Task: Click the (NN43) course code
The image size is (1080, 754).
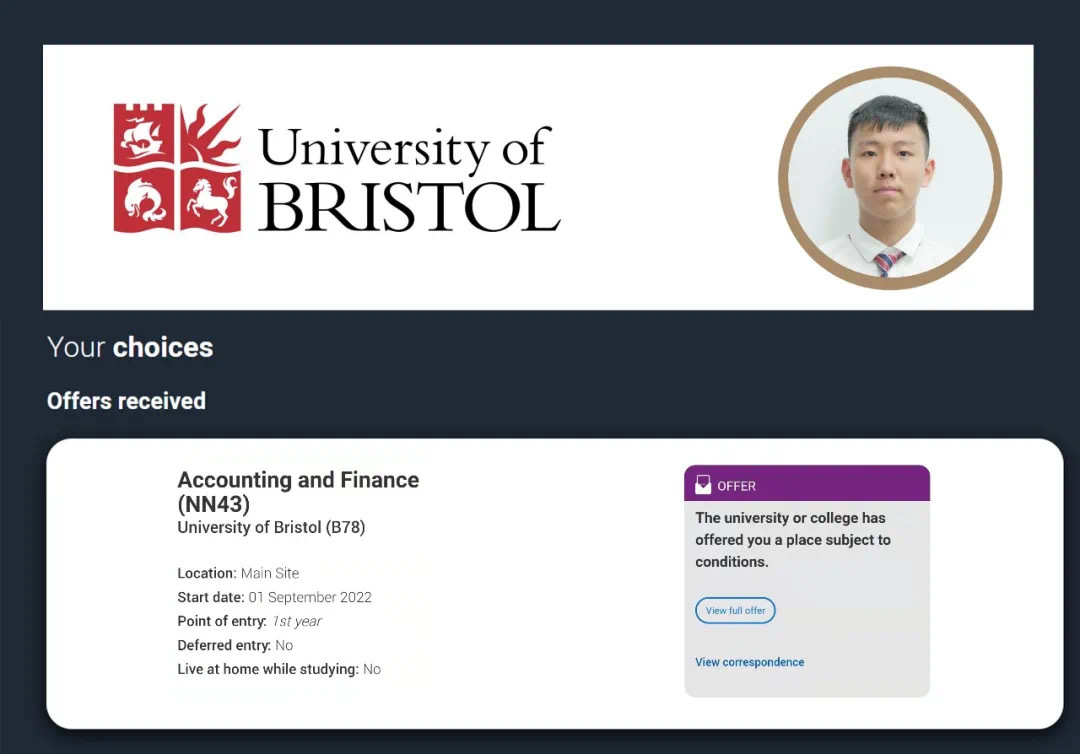Action: coord(213,505)
